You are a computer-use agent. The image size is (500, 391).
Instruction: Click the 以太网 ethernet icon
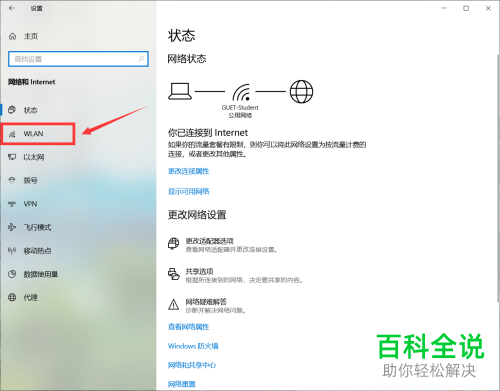pos(12,157)
